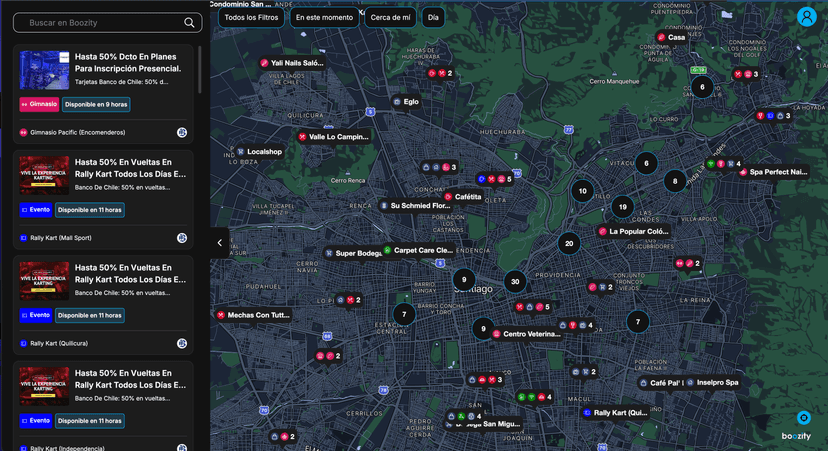Screen dimensions: 828x451
Task: Open the cluster marker showing 30
Action: click(514, 282)
